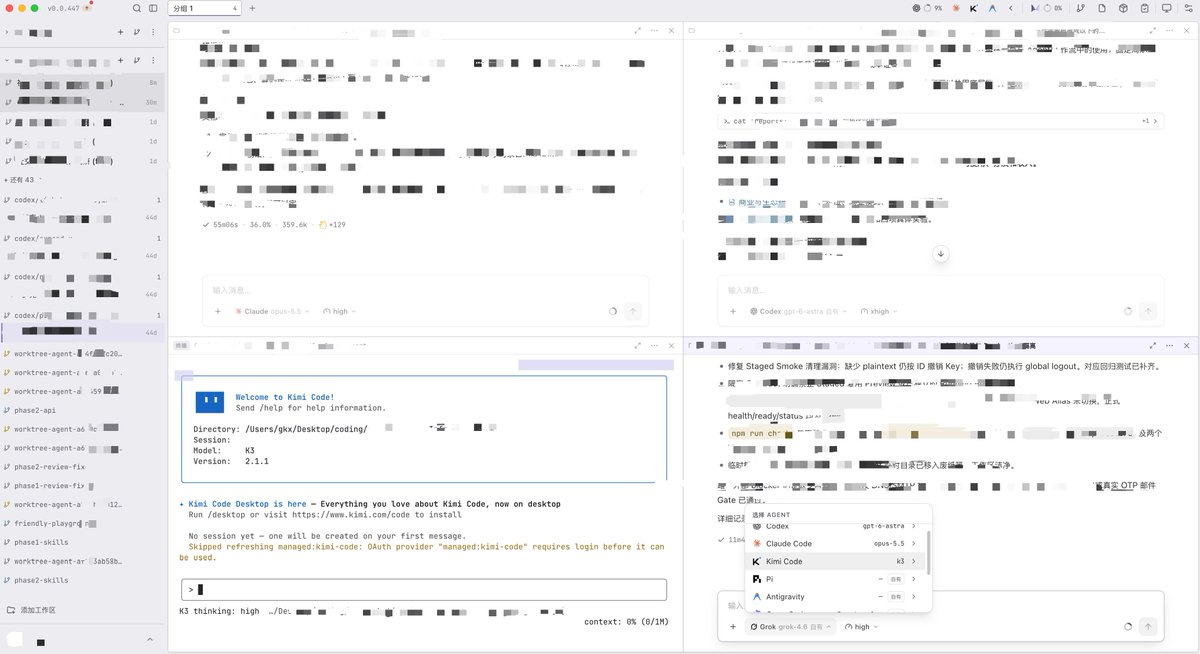Open the Grok grok-4.6 agent selector
This screenshot has height=654, width=1200.
790,627
